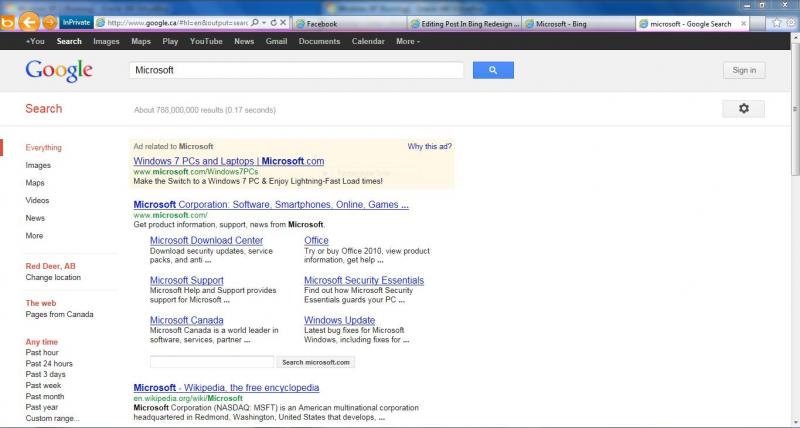Click the Google search box containing Microsoft
Viewport: 800px width, 428px height.
point(296,70)
